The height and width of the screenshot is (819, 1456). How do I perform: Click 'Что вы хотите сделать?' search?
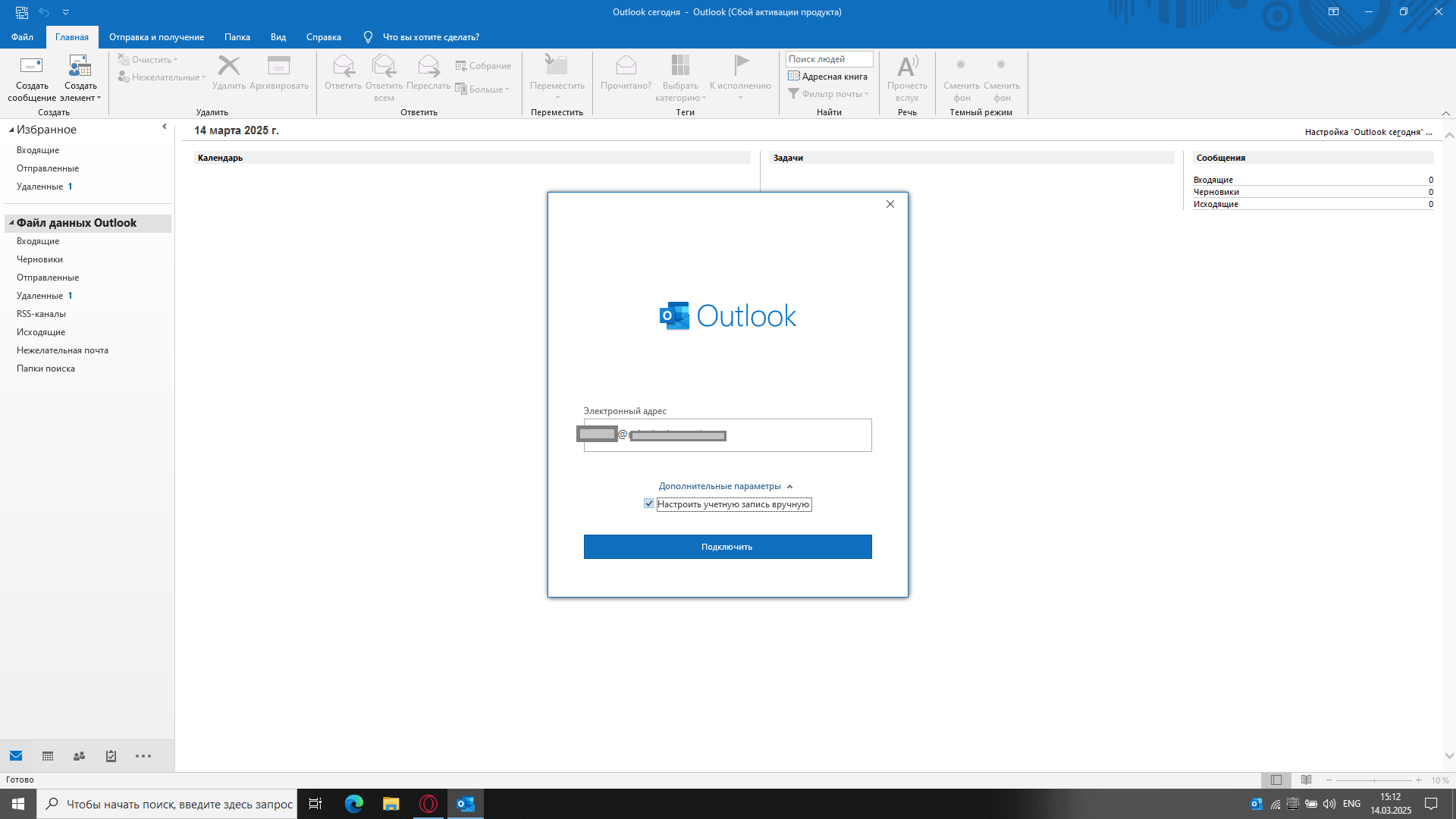click(431, 37)
